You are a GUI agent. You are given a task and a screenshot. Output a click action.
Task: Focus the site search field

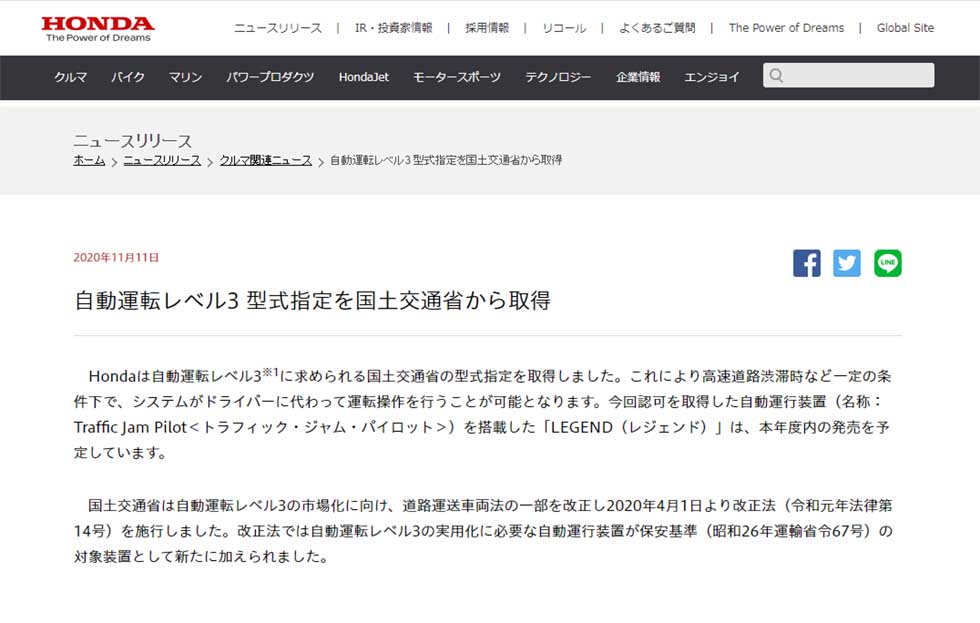point(848,75)
